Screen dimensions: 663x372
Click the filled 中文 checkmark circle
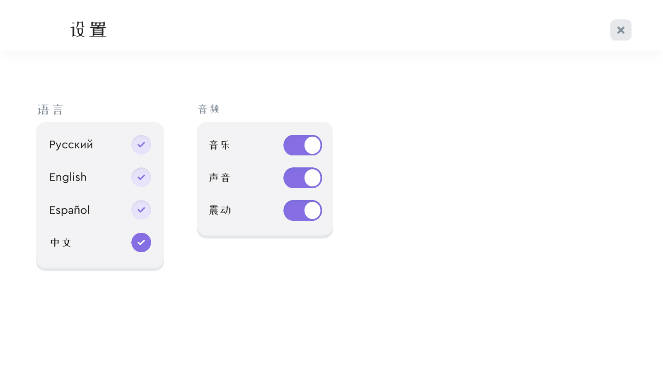tap(141, 243)
